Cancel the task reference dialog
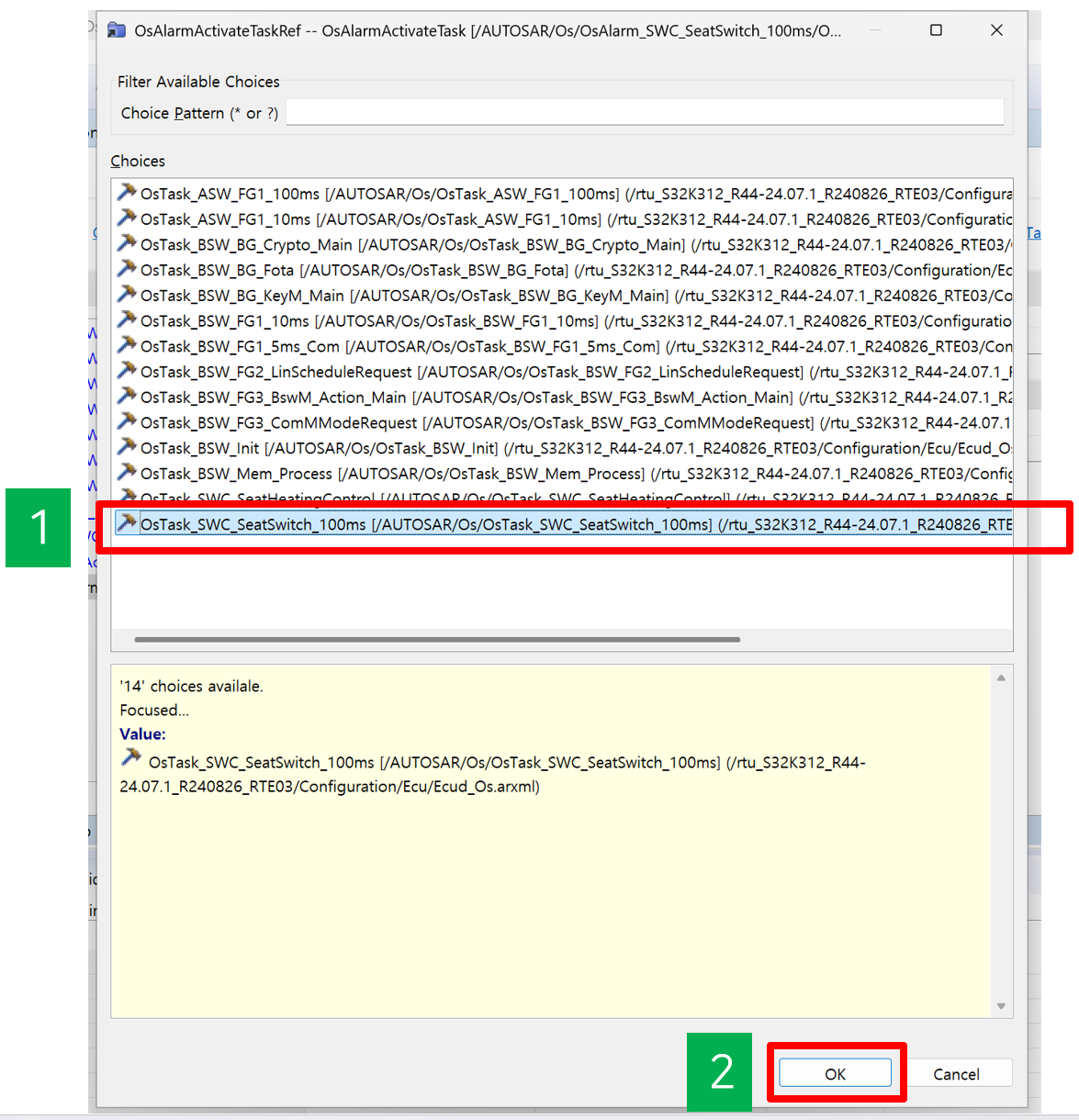1079x1120 pixels. pyautogui.click(x=956, y=1074)
